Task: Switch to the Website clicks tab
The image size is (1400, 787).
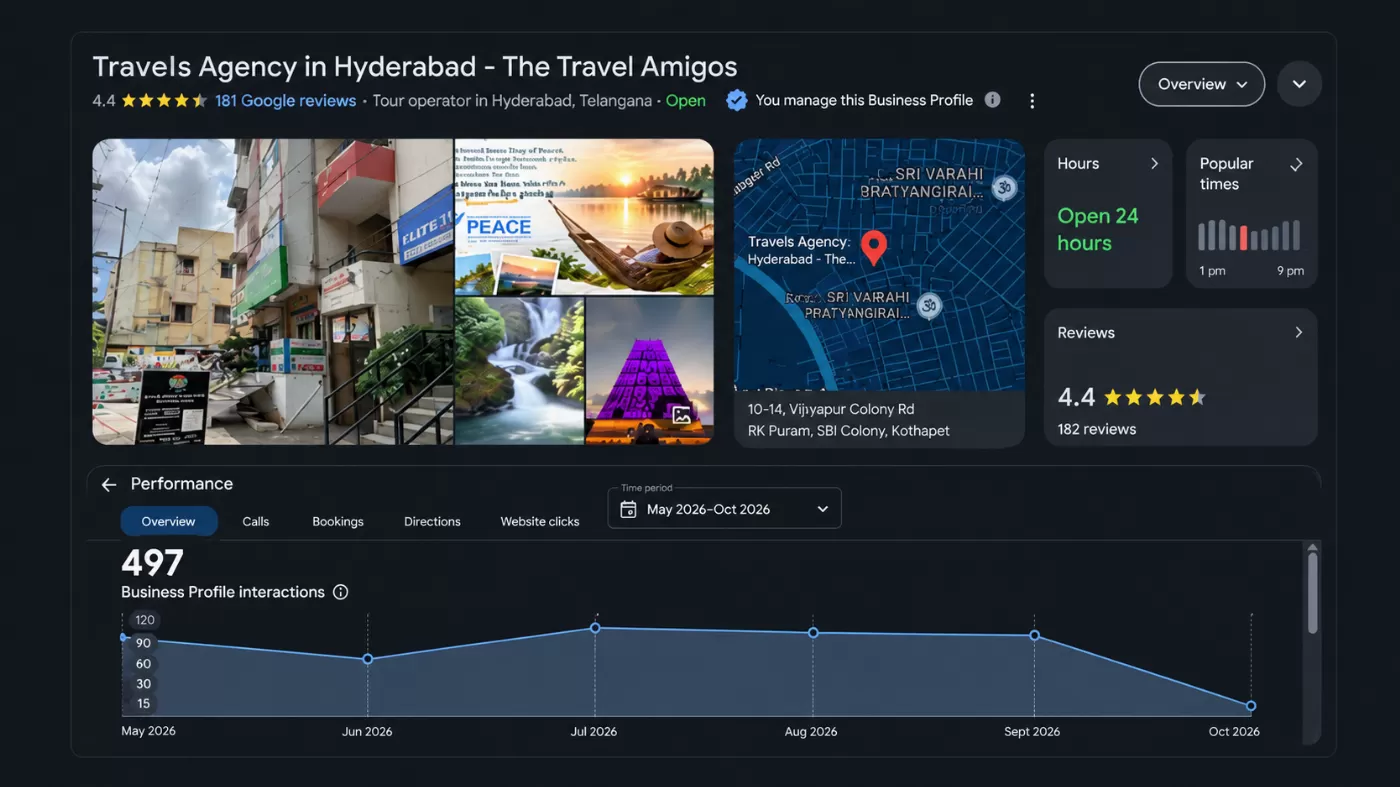Action: [x=540, y=521]
